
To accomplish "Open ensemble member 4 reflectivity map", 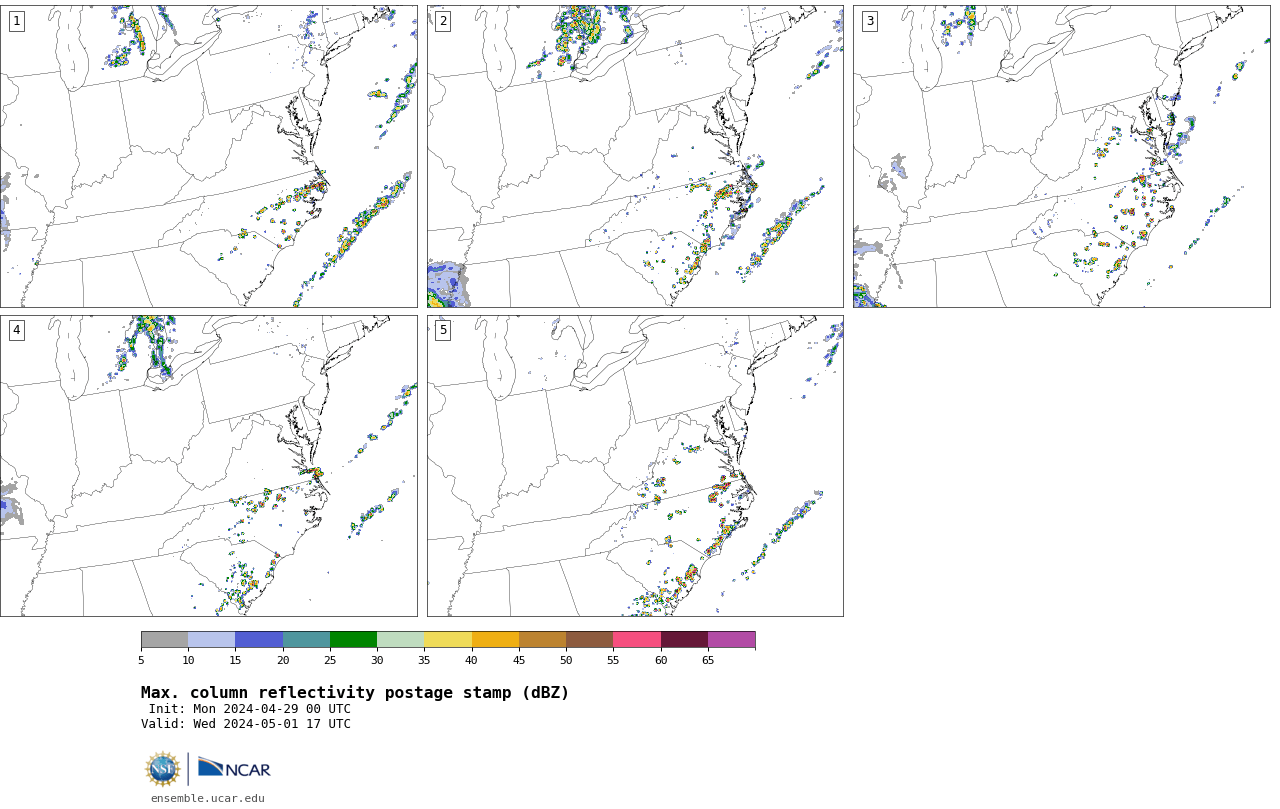I will pyautogui.click(x=208, y=466).
